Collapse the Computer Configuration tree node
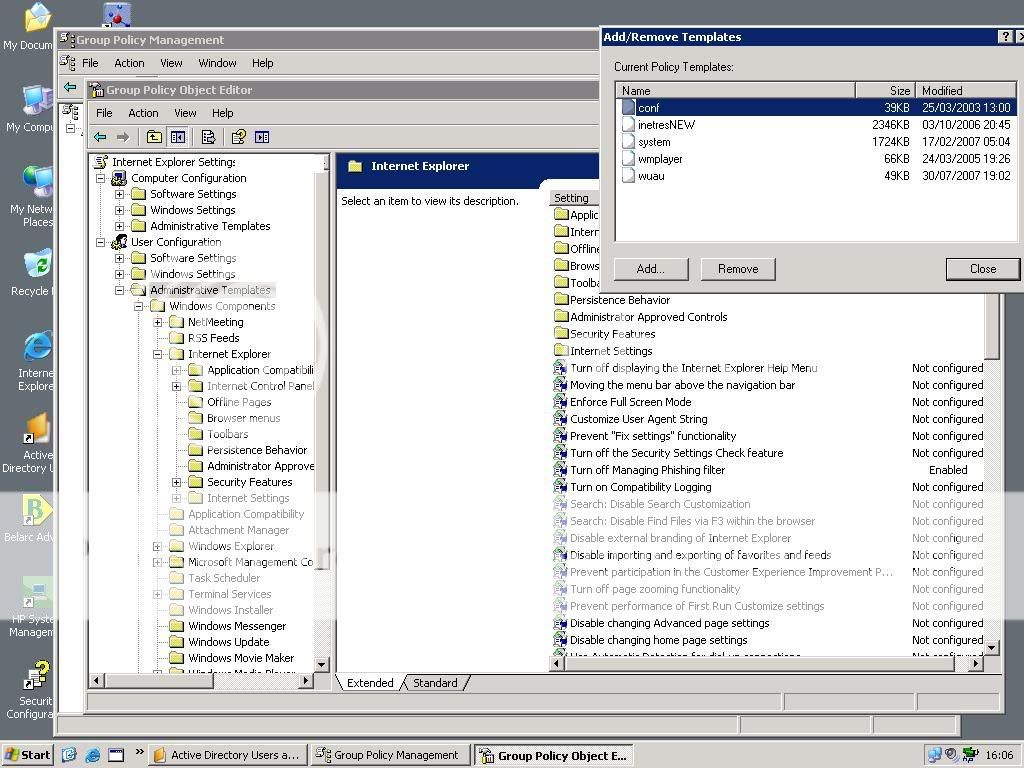 [101, 178]
